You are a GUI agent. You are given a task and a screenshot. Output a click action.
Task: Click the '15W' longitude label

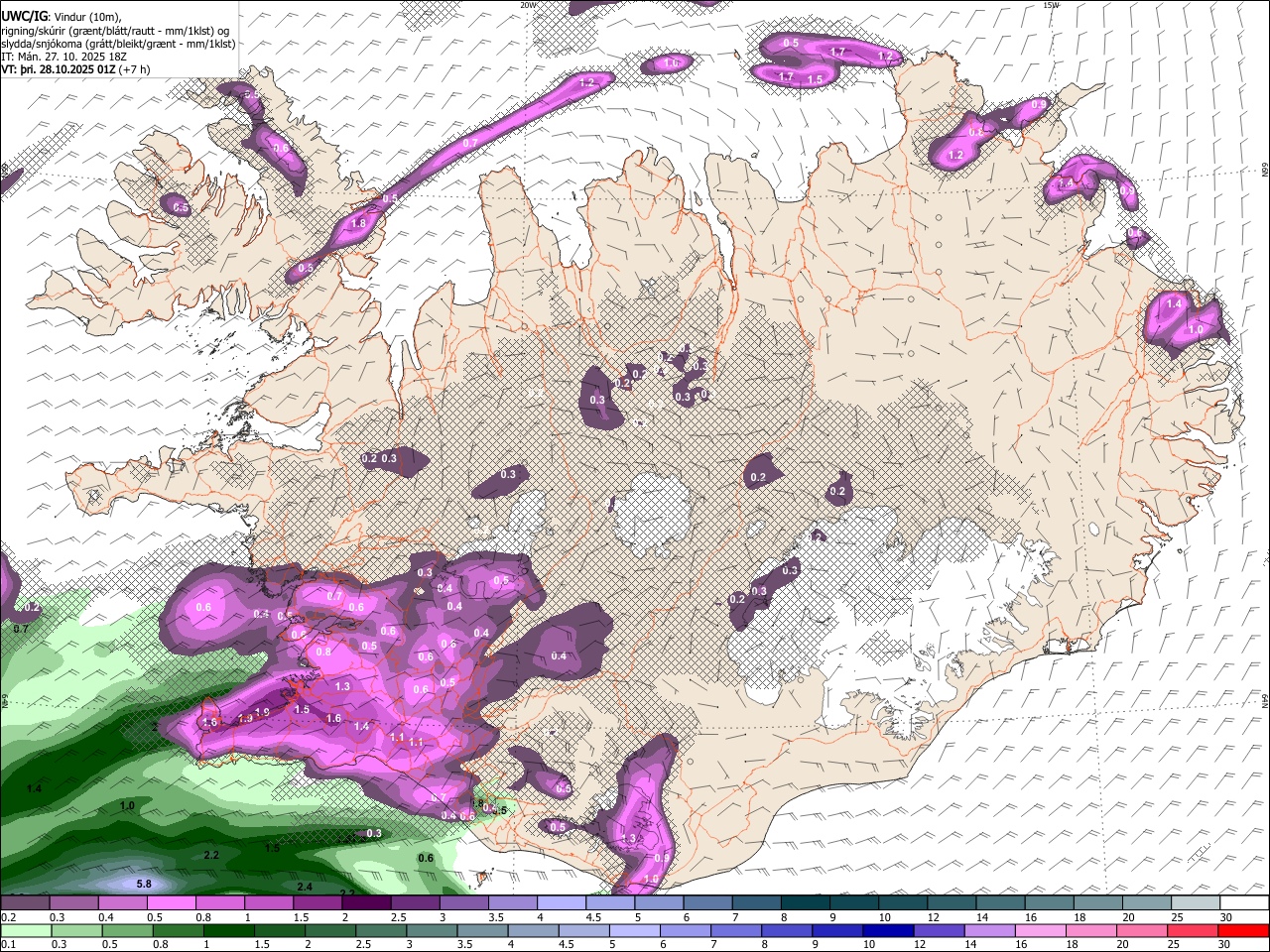pos(1051,5)
